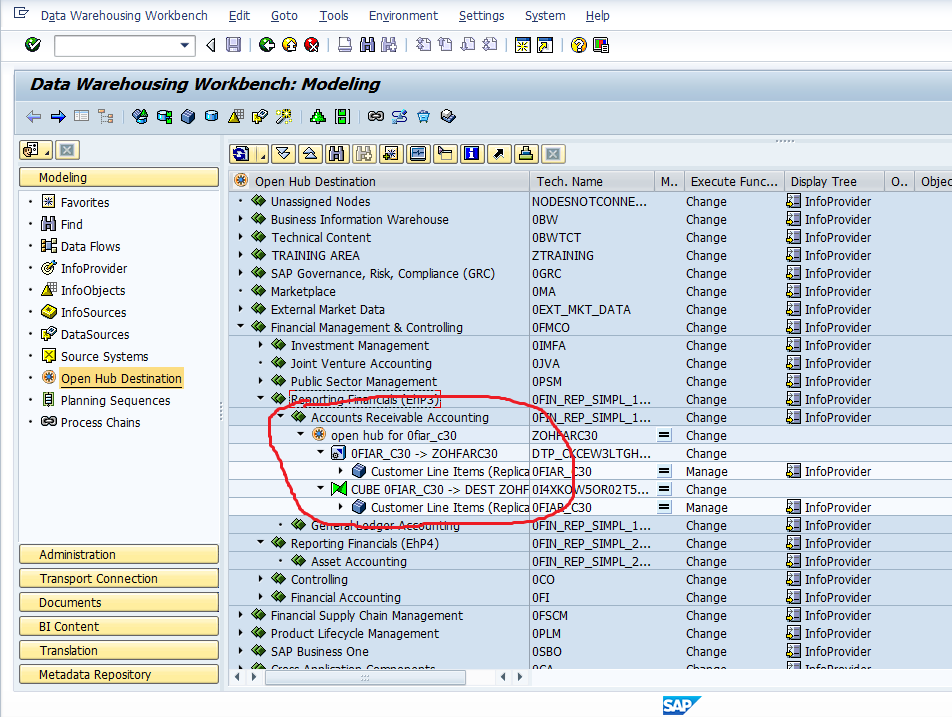Click the blue right arrow navigation icon
952x717 pixels.
[x=58, y=117]
